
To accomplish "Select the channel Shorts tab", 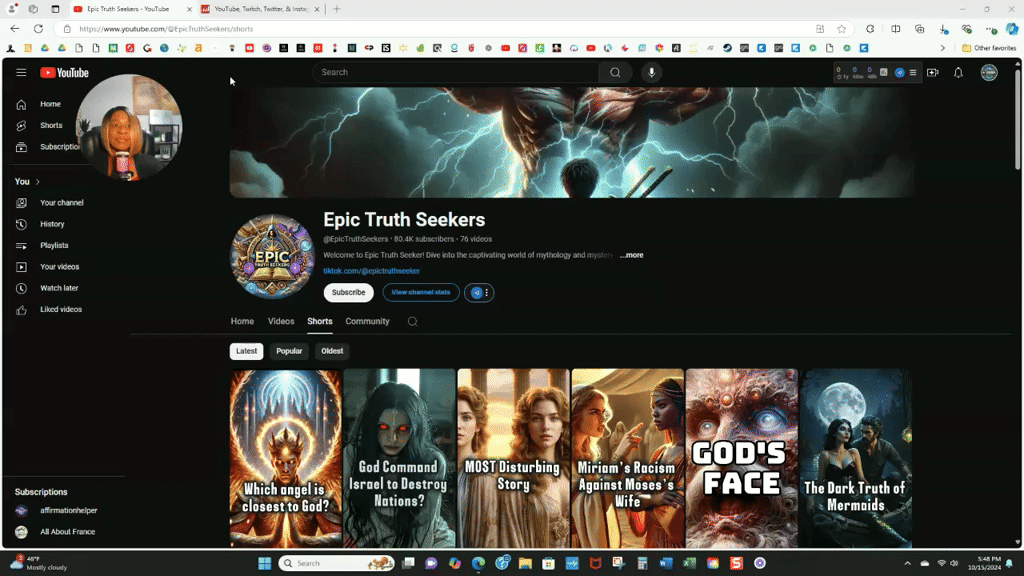I will click(x=320, y=321).
